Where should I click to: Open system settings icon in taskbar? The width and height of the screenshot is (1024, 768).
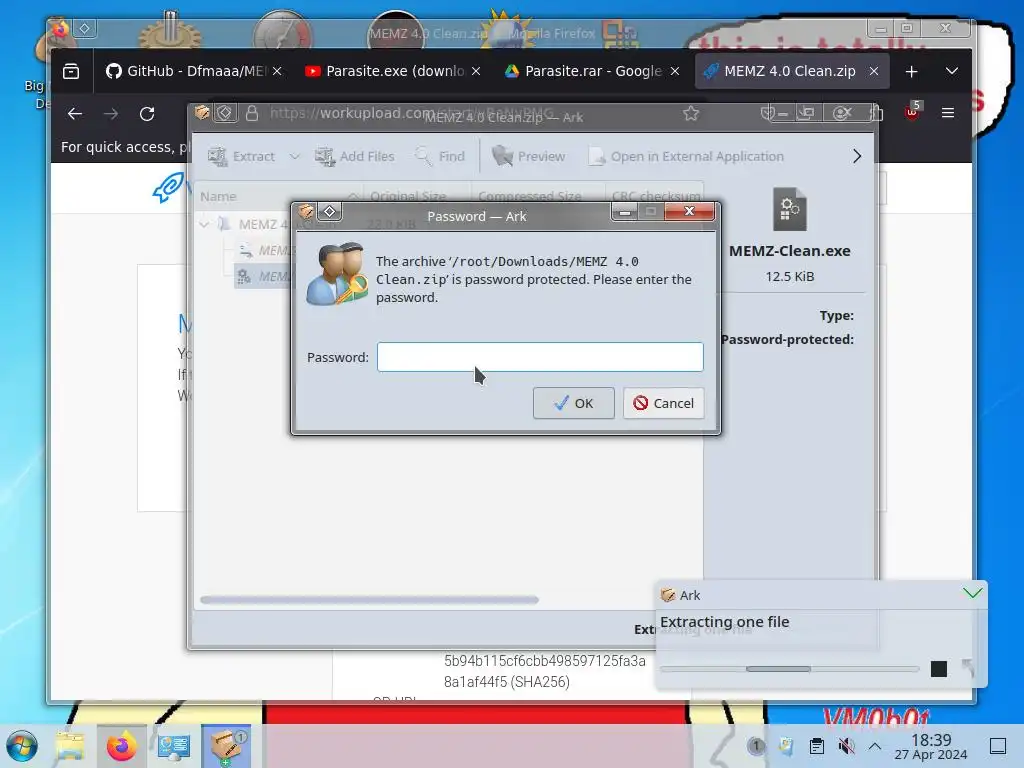[x=173, y=746]
